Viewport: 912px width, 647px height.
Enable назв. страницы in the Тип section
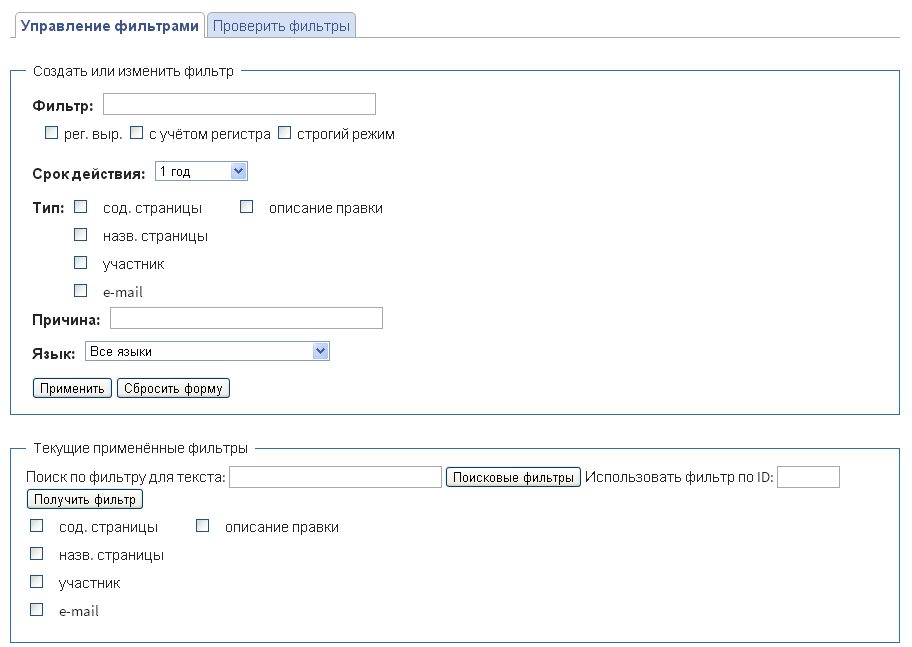(81, 235)
